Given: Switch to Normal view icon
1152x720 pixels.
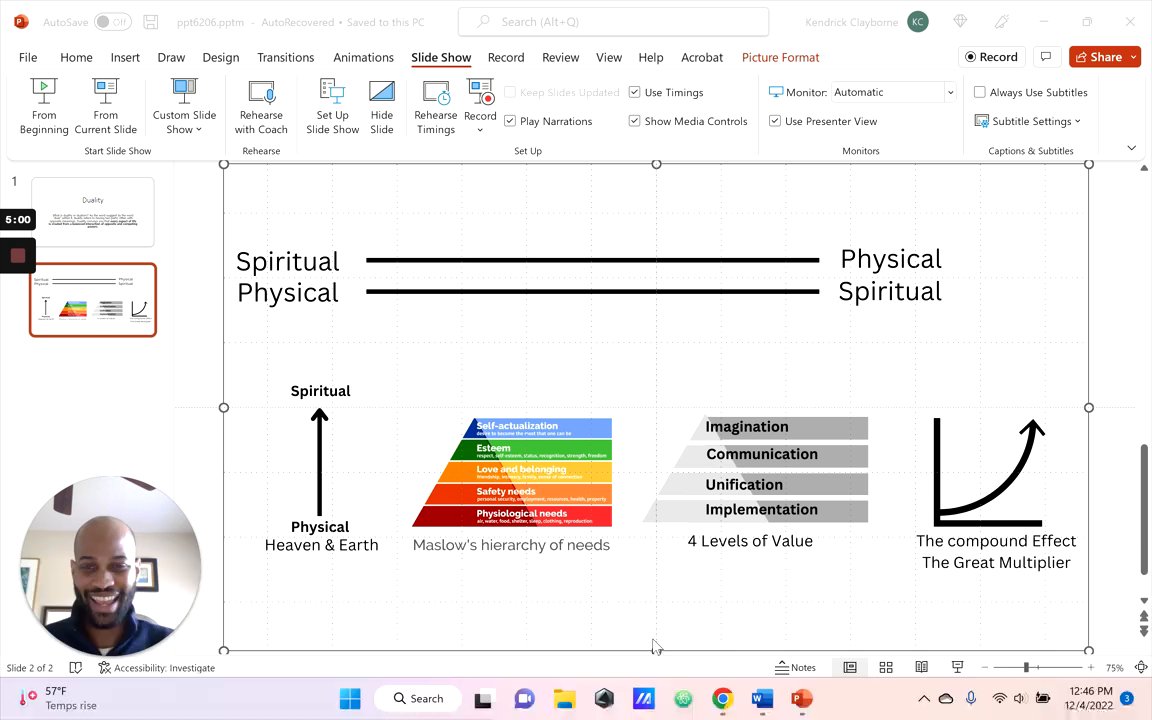Looking at the screenshot, I should [x=850, y=667].
